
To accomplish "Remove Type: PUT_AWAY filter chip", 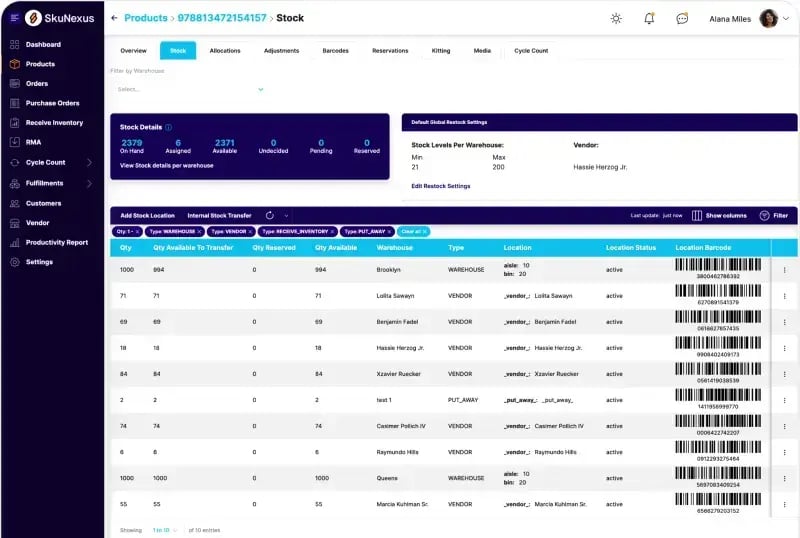I will click(389, 232).
